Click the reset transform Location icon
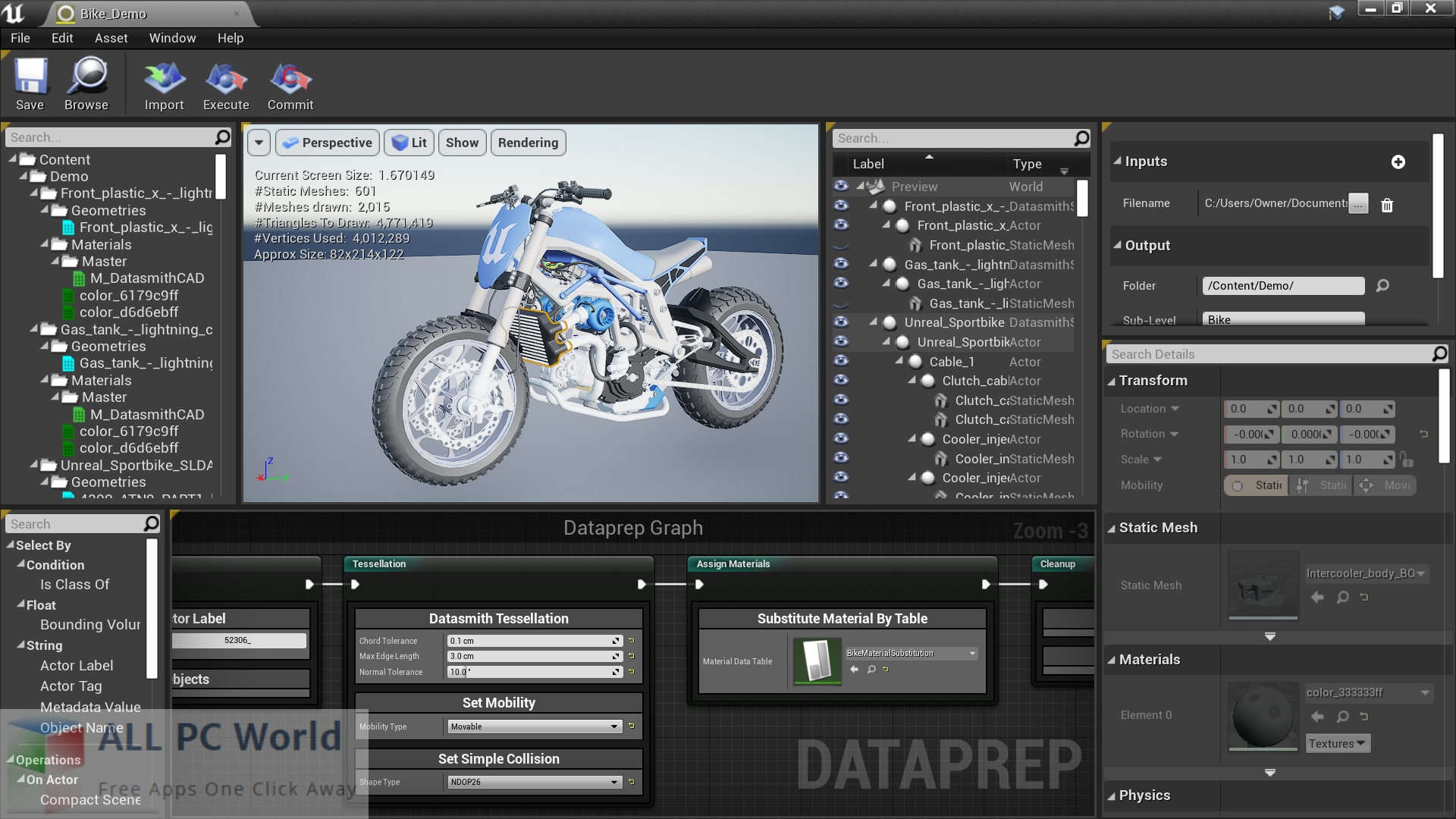The width and height of the screenshot is (1456, 819). (1422, 408)
